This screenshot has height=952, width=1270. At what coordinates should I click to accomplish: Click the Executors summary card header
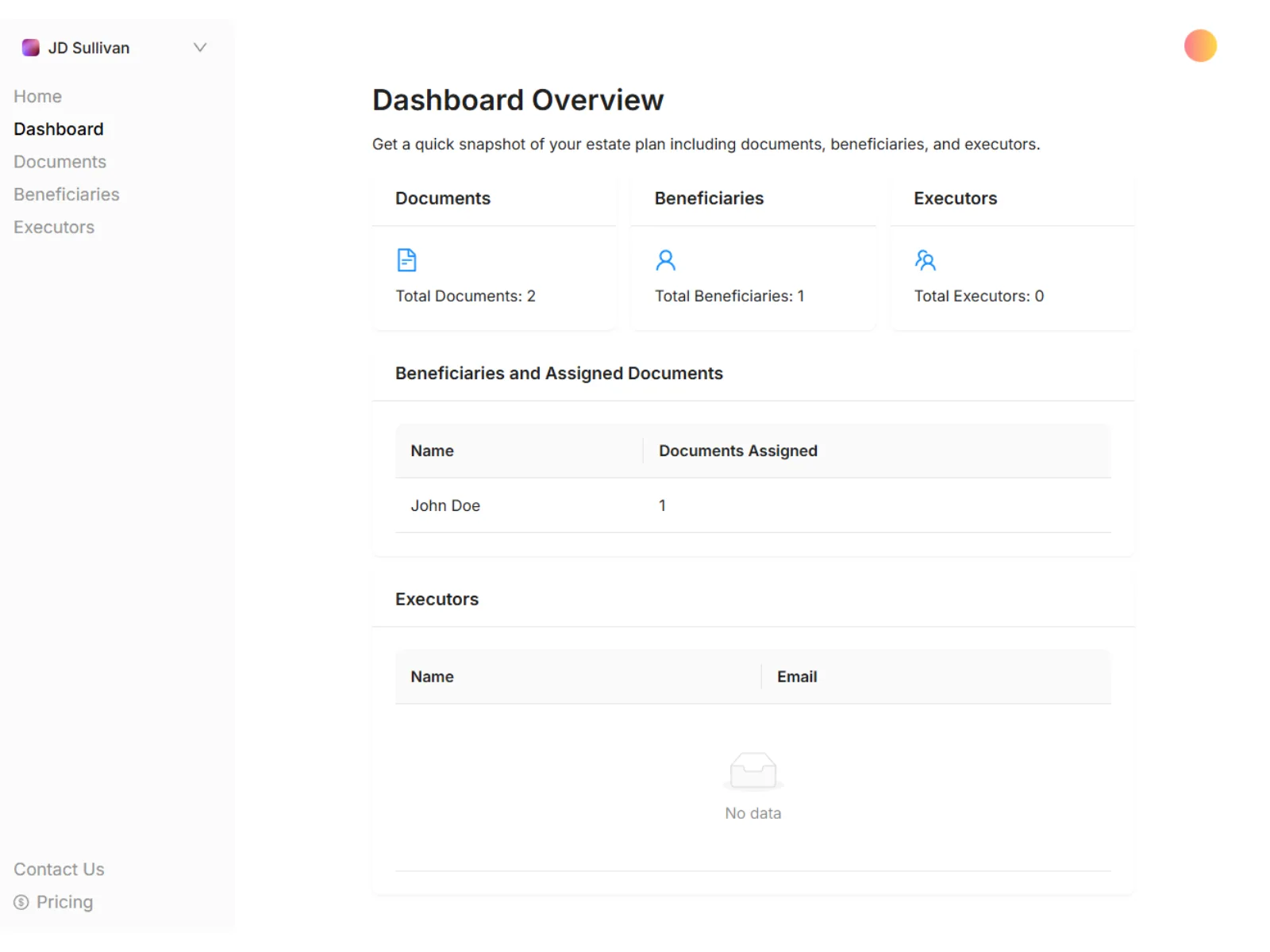point(955,198)
